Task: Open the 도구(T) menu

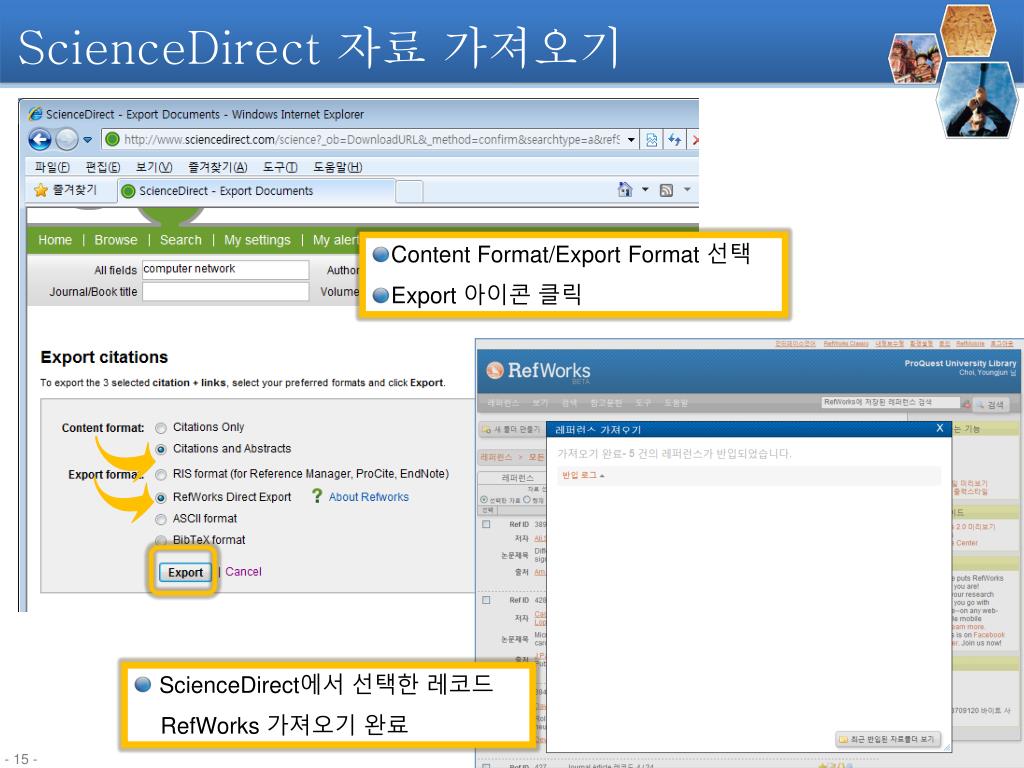Action: click(x=280, y=167)
